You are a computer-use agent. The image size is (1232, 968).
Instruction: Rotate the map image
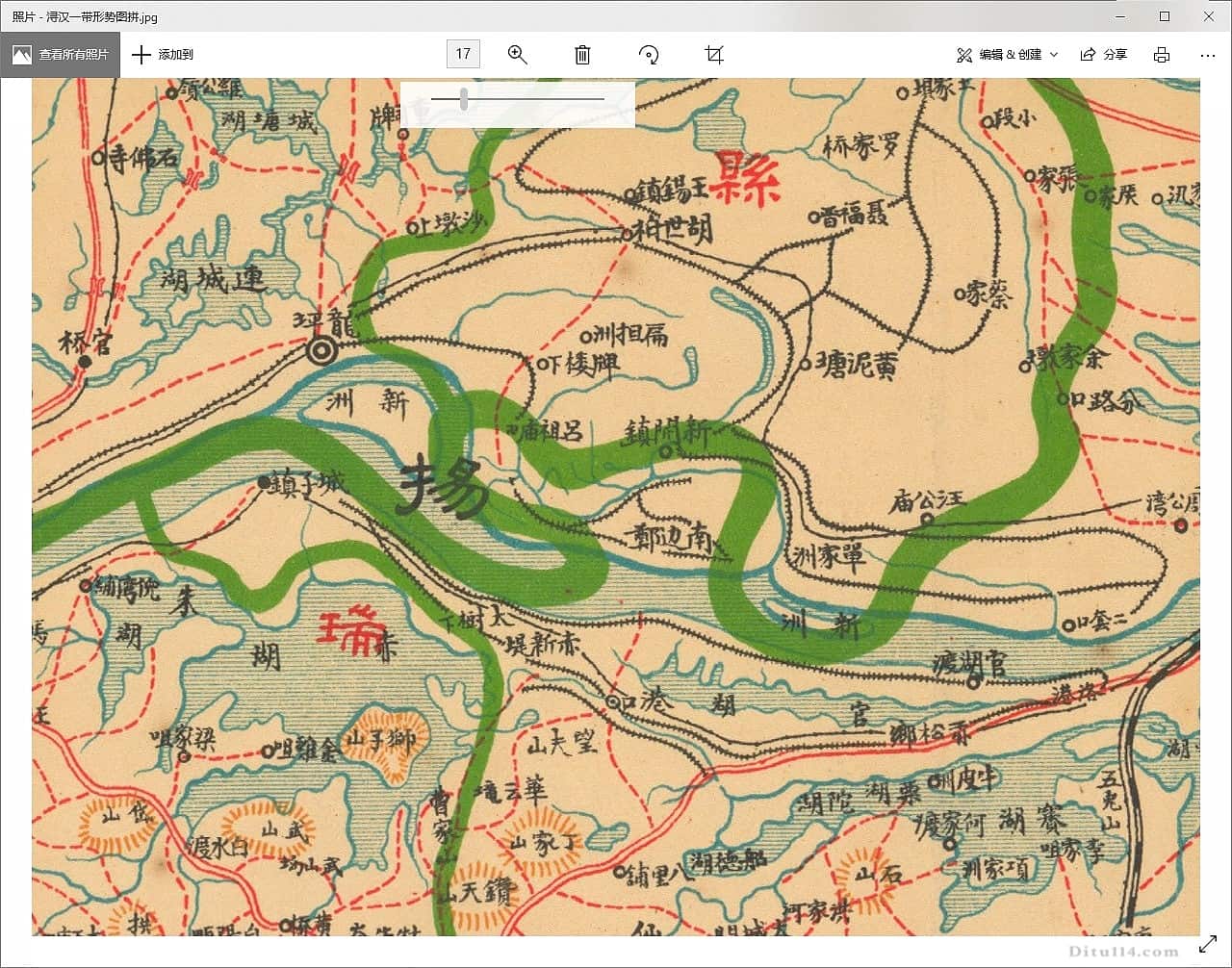[x=649, y=55]
